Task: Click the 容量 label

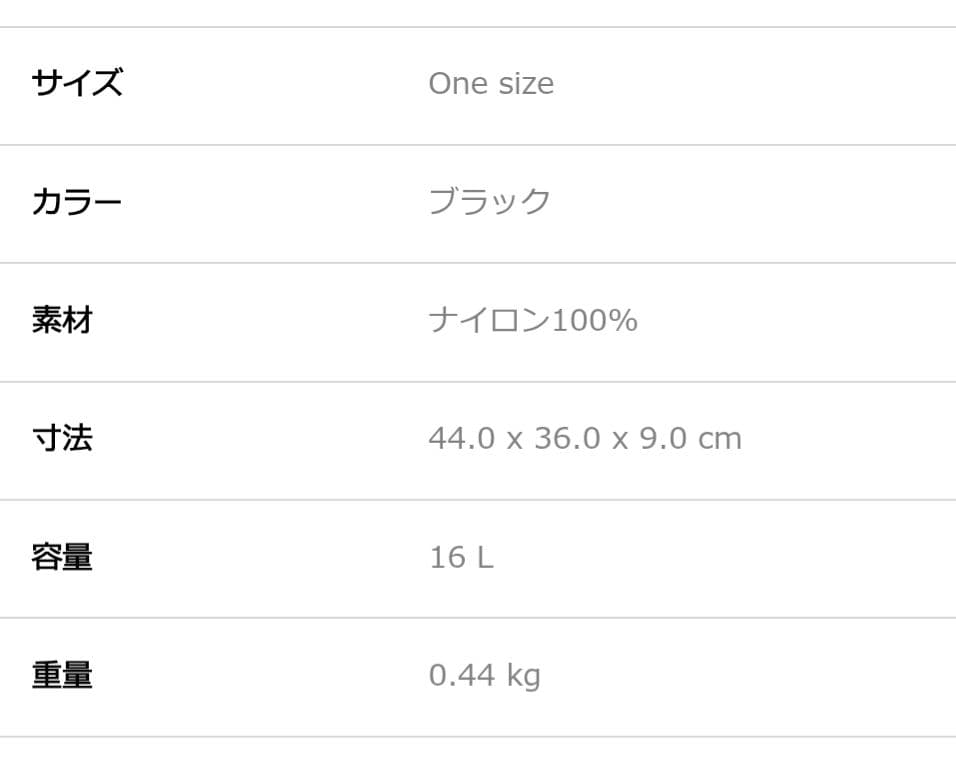Action: pyautogui.click(x=62, y=557)
